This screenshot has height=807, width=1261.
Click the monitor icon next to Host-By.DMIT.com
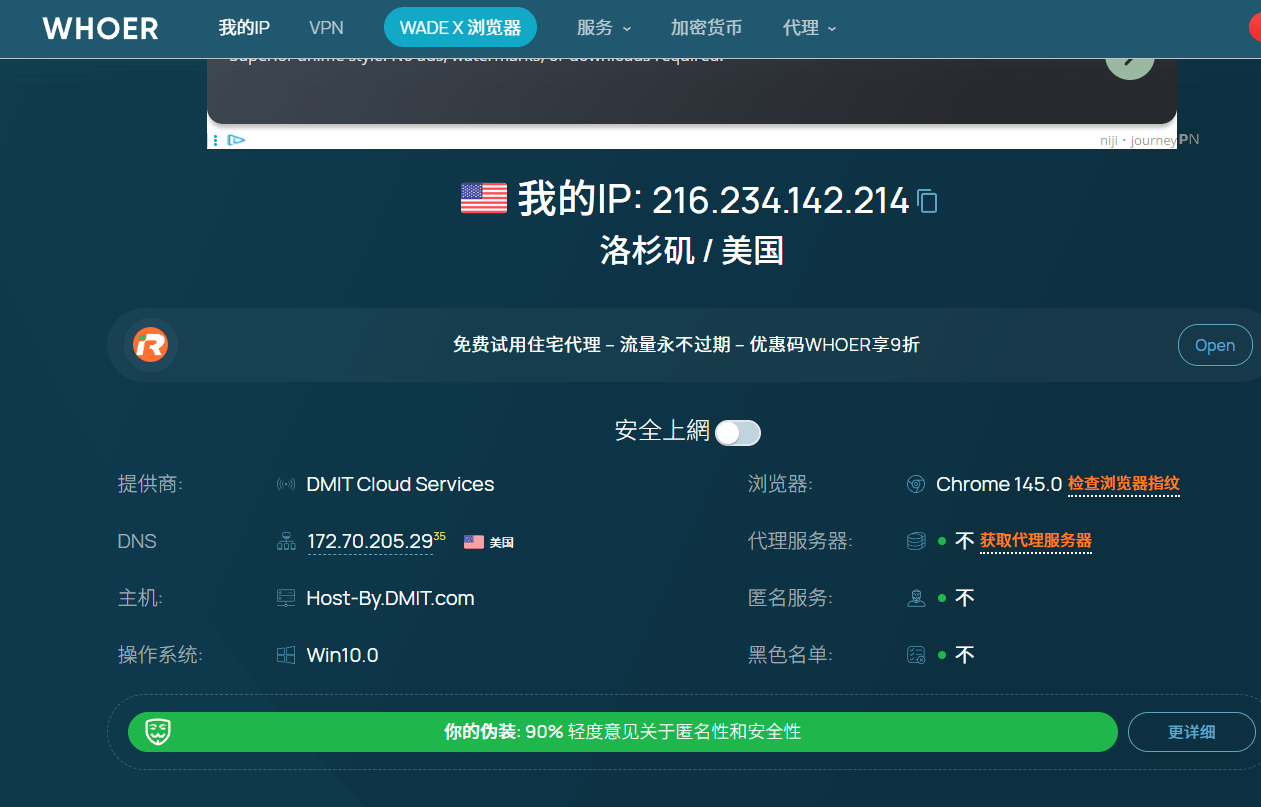click(285, 597)
